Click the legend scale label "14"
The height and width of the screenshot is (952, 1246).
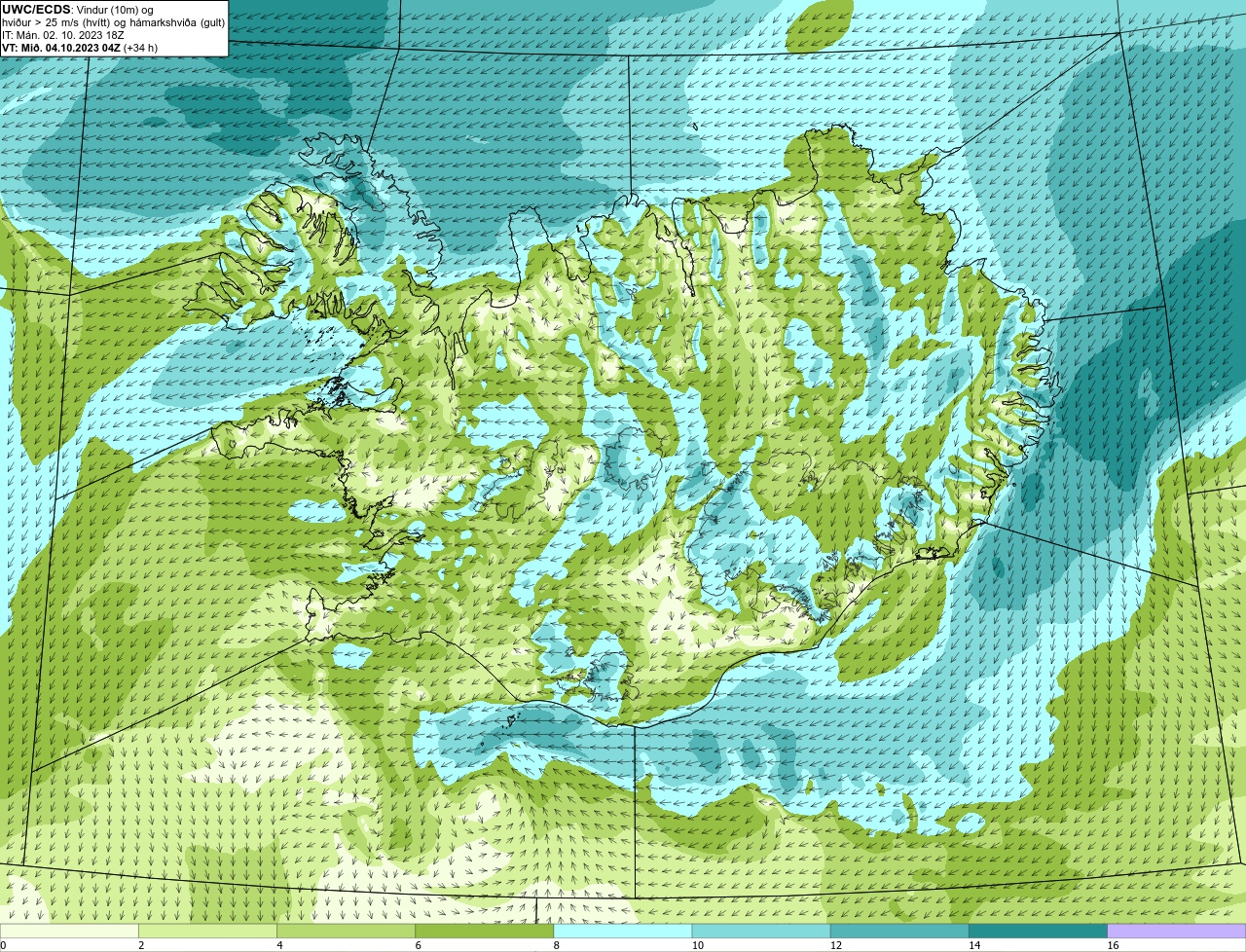click(974, 945)
